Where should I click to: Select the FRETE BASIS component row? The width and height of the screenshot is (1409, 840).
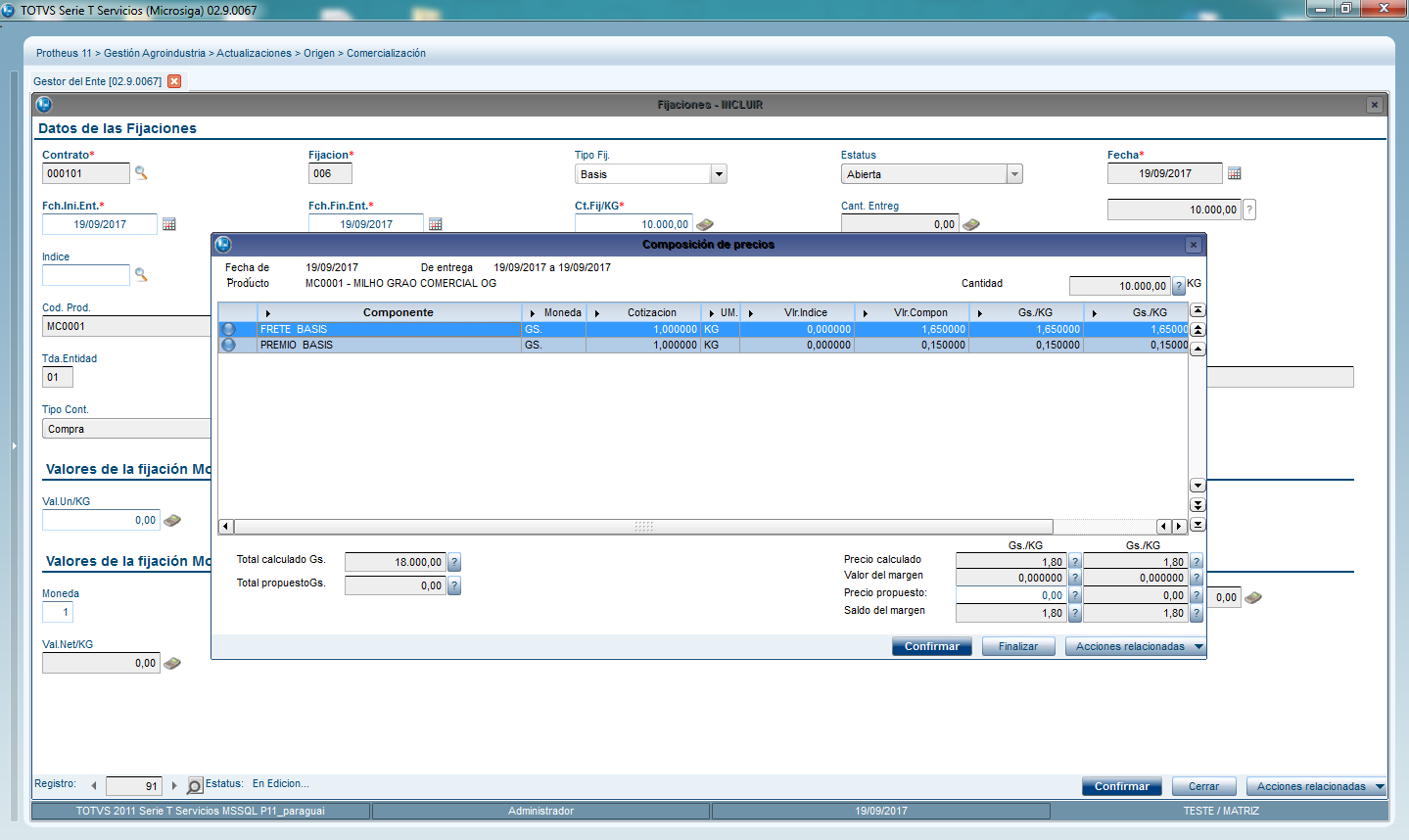point(703,329)
